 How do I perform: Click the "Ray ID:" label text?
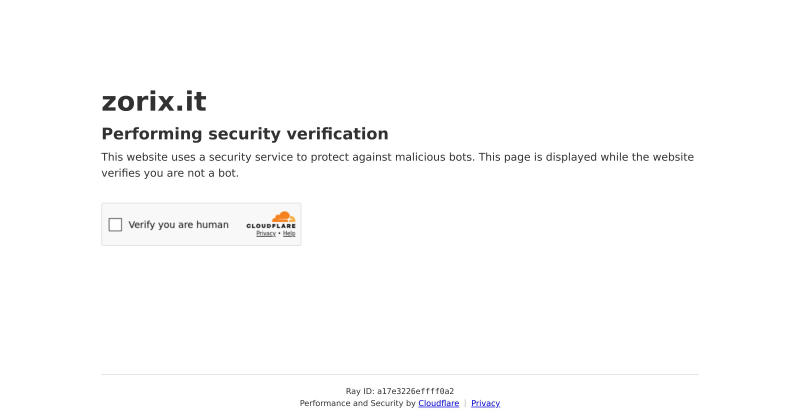coord(360,391)
